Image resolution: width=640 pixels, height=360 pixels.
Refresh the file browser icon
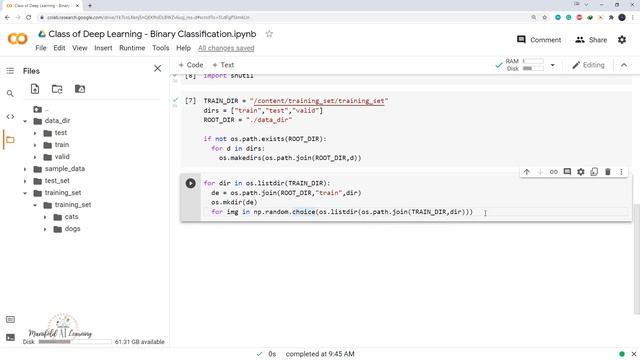pos(57,89)
